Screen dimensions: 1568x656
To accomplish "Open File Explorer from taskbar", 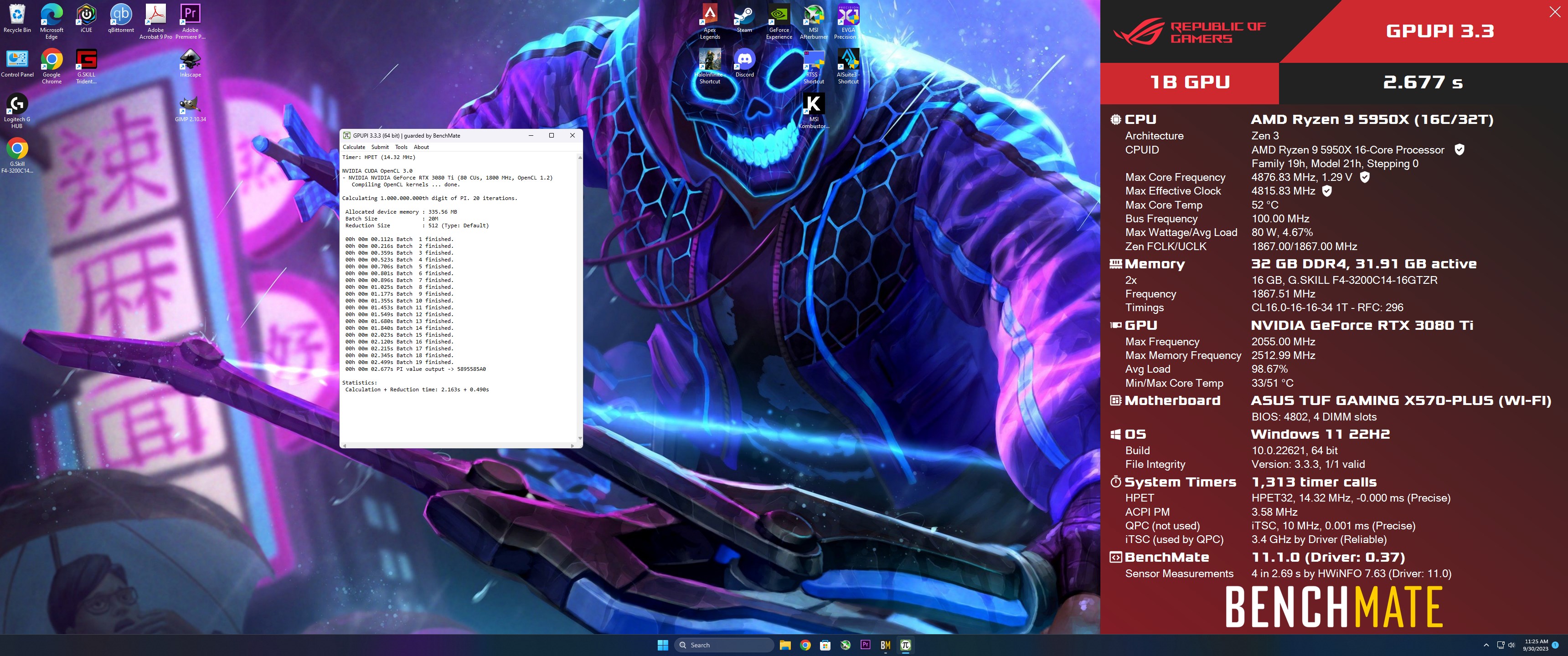I will click(785, 645).
